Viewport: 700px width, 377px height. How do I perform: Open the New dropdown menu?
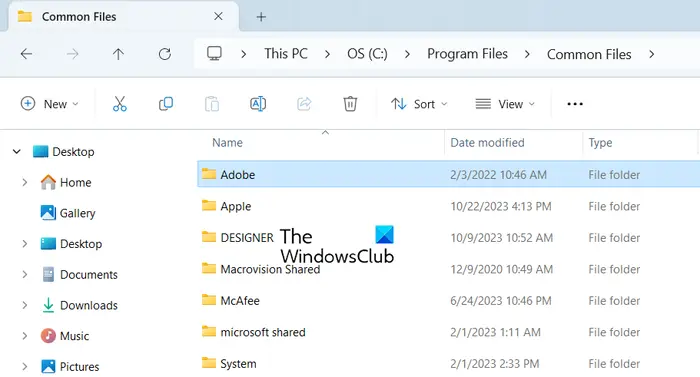50,104
